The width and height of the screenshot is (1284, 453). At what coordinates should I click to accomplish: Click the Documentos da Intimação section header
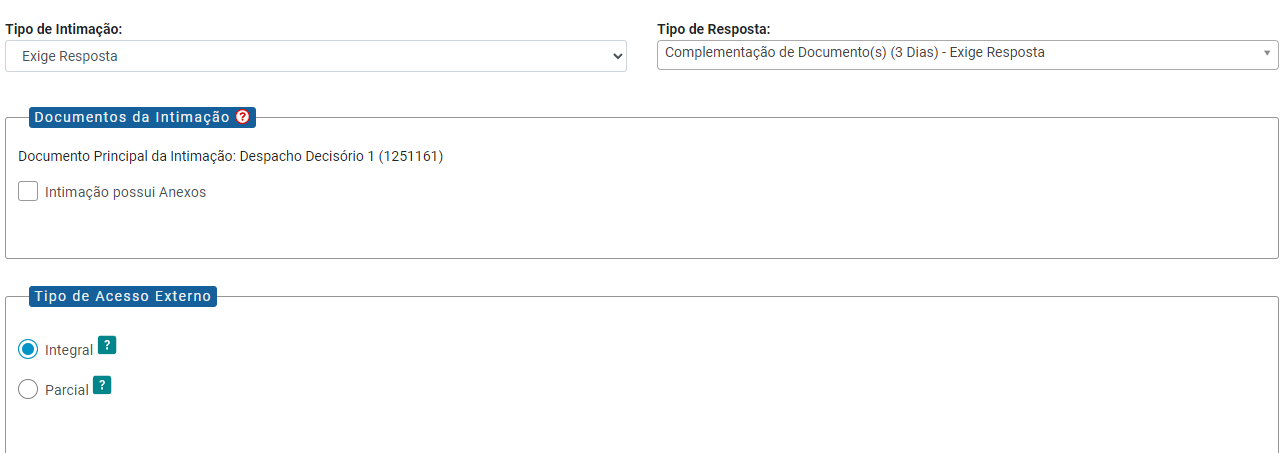[132, 117]
